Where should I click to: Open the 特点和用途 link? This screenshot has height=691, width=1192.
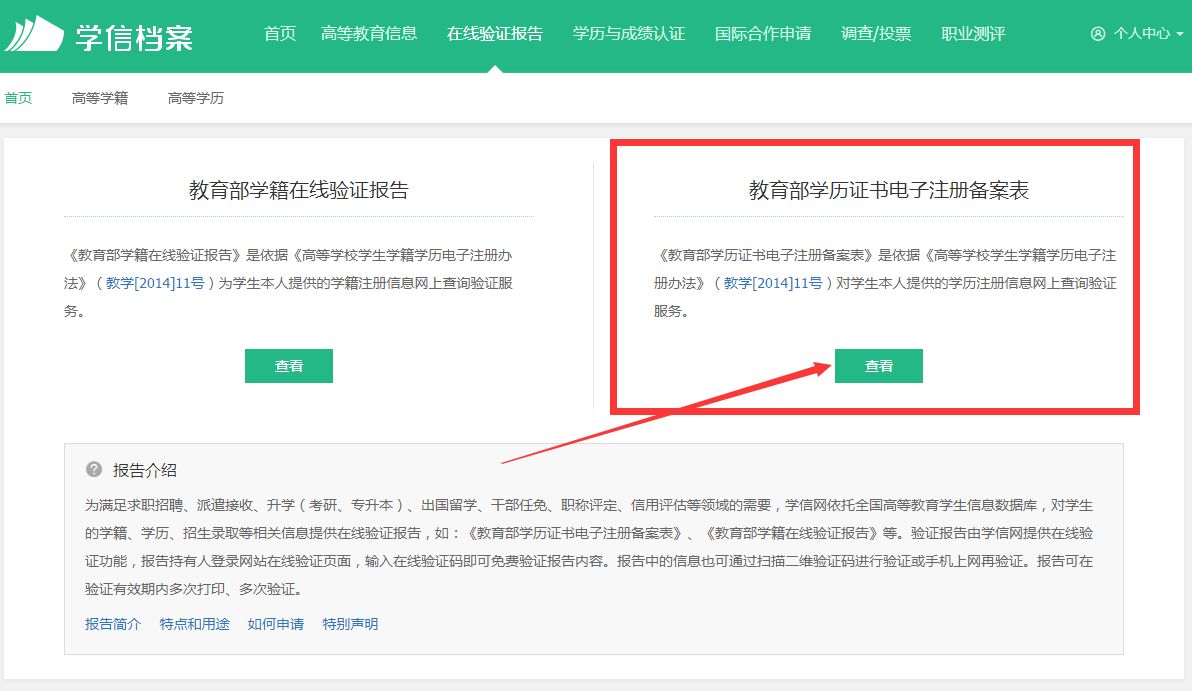coord(195,624)
